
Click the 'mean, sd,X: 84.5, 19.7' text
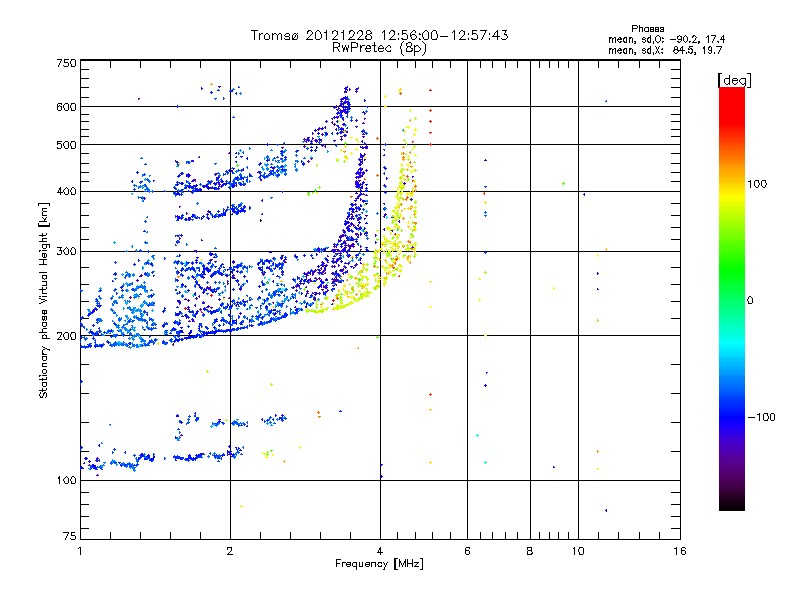(665, 50)
